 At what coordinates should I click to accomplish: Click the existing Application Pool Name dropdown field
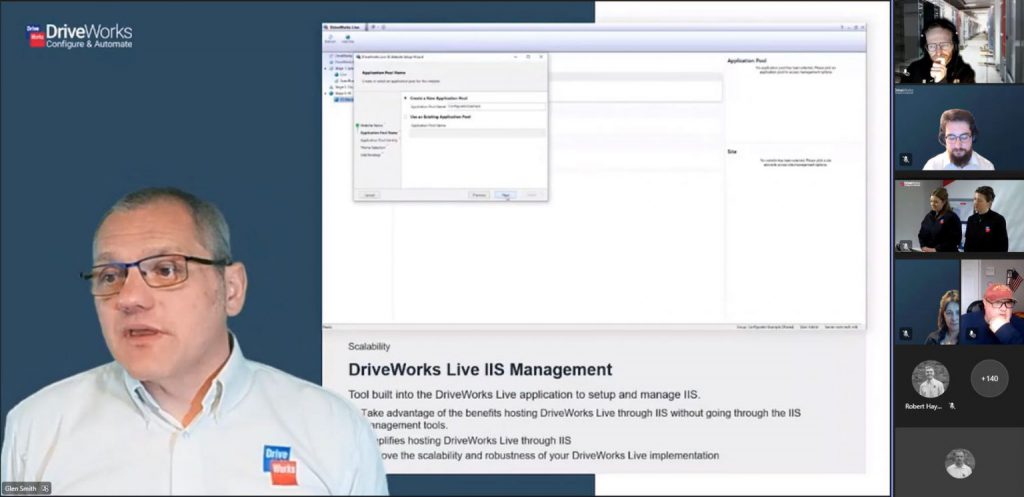pos(477,133)
